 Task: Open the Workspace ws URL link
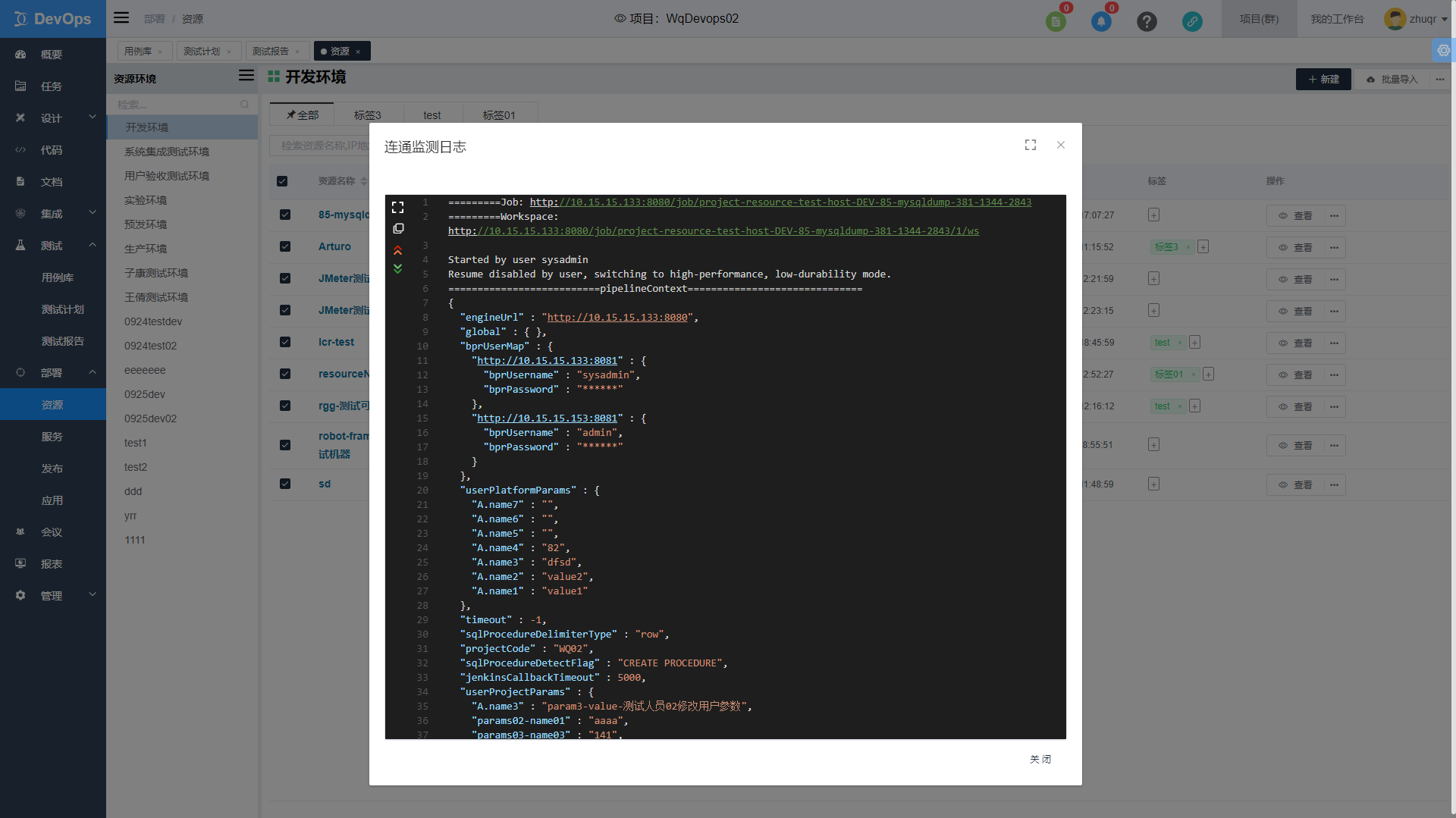coord(714,231)
